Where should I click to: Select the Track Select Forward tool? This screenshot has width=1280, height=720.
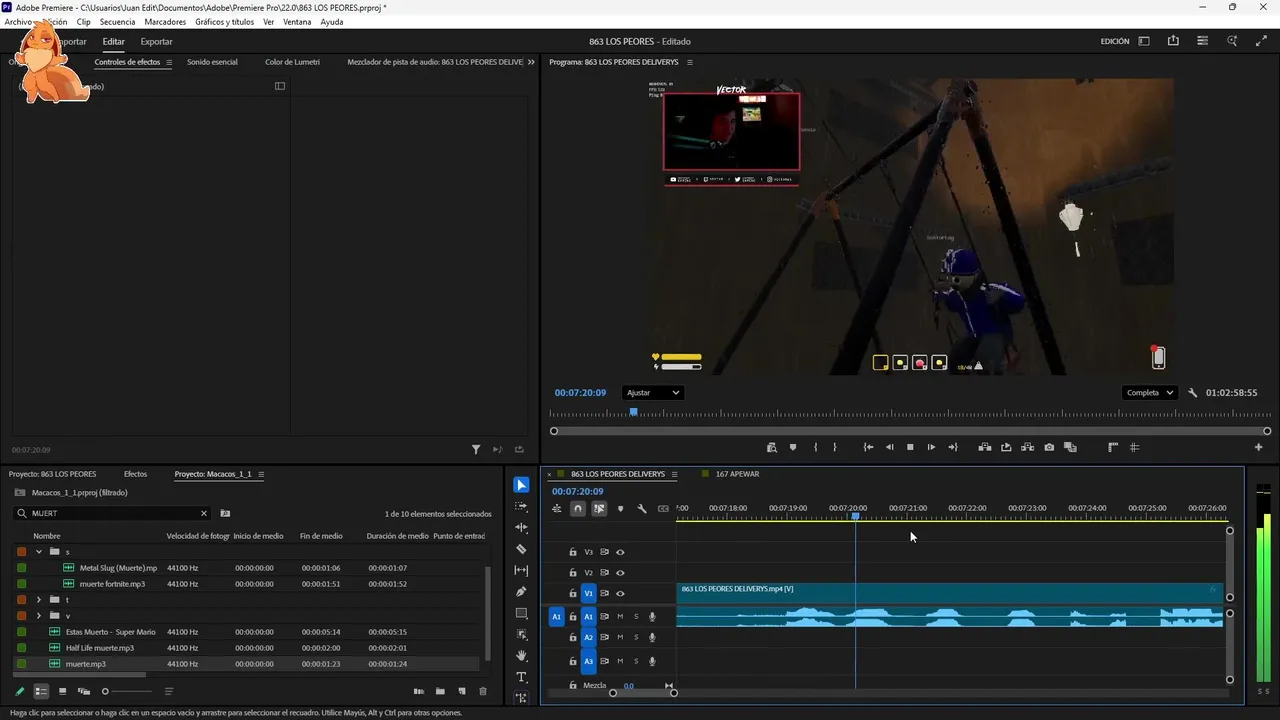click(x=521, y=506)
